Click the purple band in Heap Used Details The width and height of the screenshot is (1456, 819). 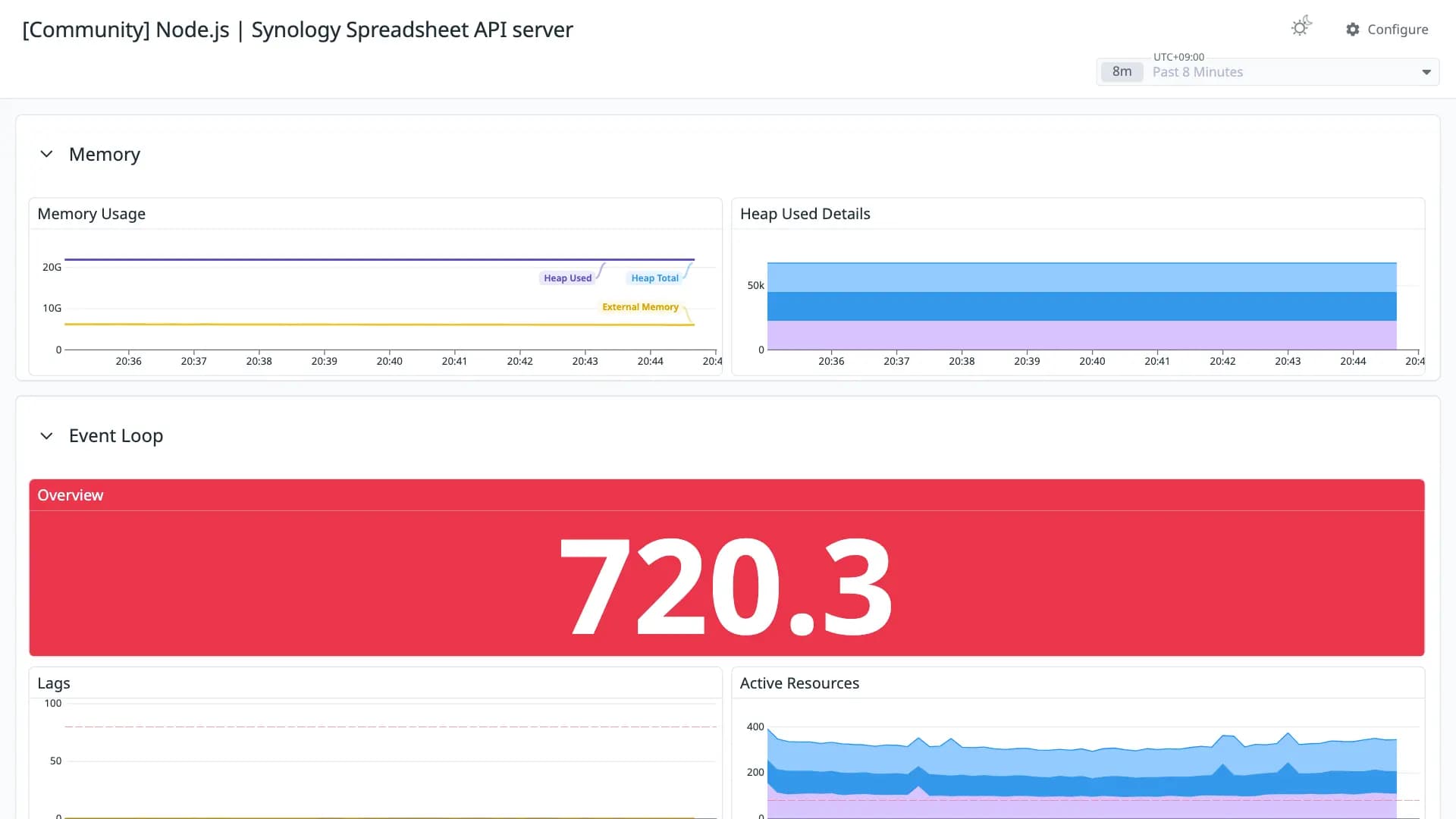pos(1081,335)
